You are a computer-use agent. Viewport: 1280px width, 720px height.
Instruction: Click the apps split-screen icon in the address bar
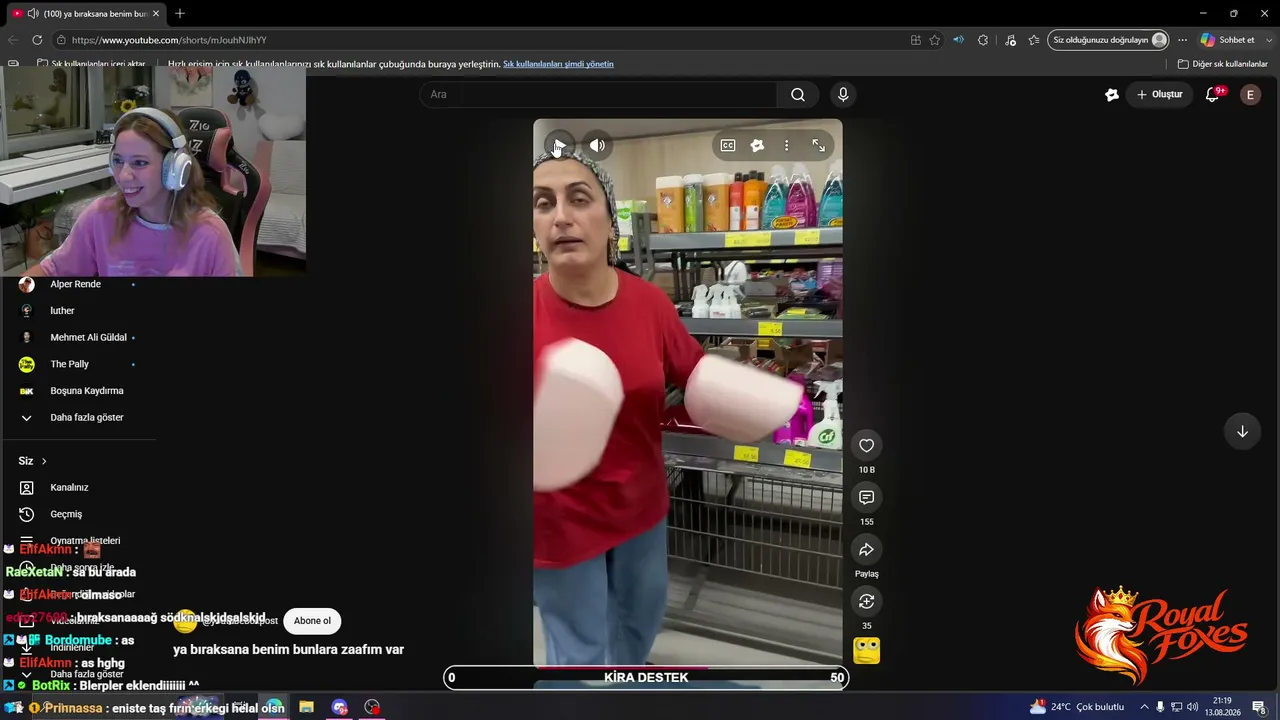[x=915, y=40]
